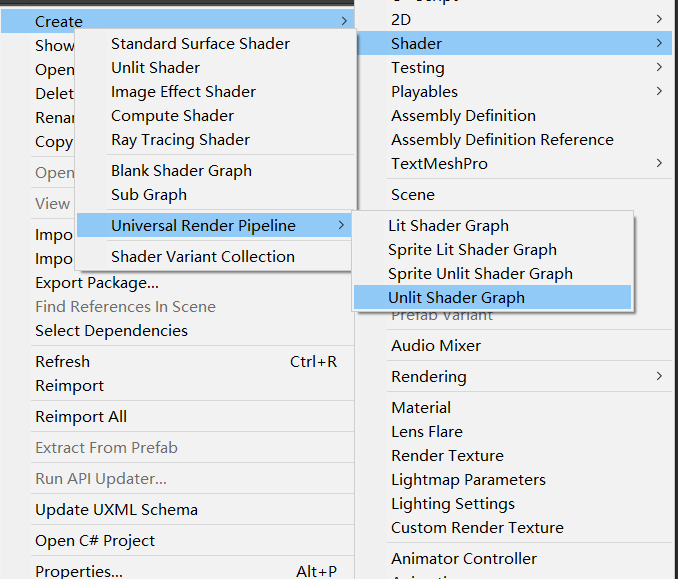Image resolution: width=678 pixels, height=579 pixels.
Task: Expand Universal Render Pipeline submenu arrow
Action: coord(341,225)
